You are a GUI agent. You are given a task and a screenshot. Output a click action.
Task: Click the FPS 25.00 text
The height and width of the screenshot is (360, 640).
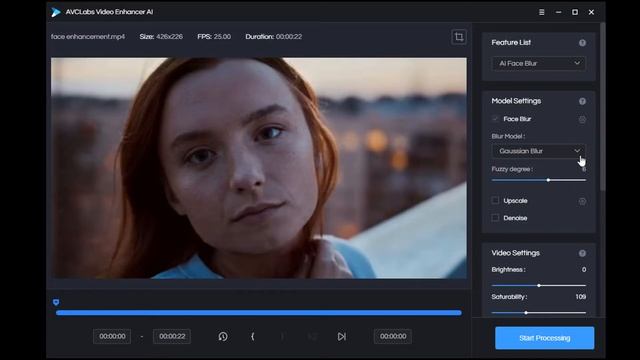(x=214, y=37)
